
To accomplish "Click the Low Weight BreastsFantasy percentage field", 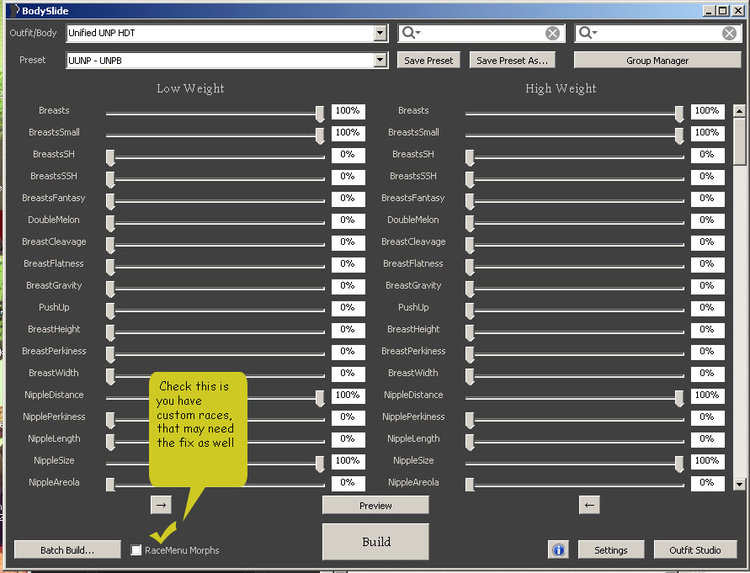I will click(348, 198).
